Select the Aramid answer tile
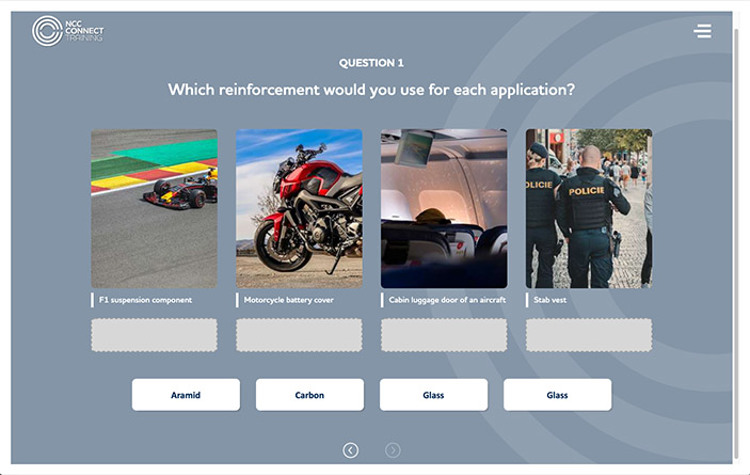This screenshot has width=750, height=475. (186, 395)
